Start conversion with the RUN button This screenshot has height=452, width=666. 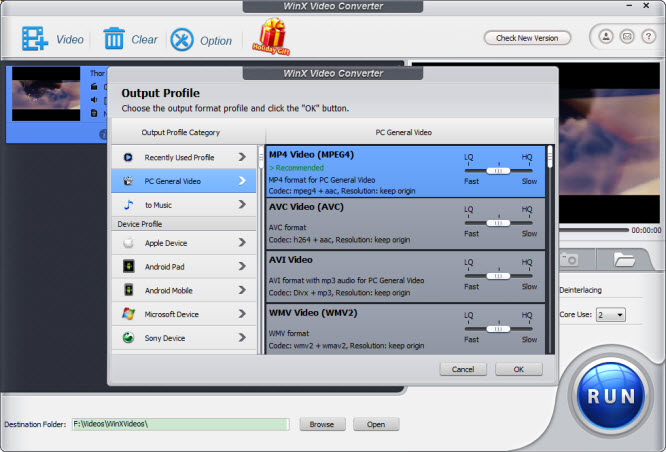pos(610,396)
